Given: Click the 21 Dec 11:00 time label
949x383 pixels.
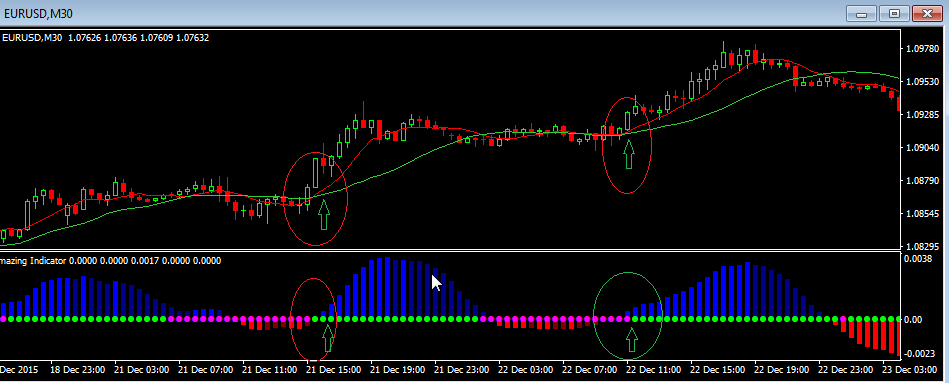Looking at the screenshot, I should pos(270,369).
